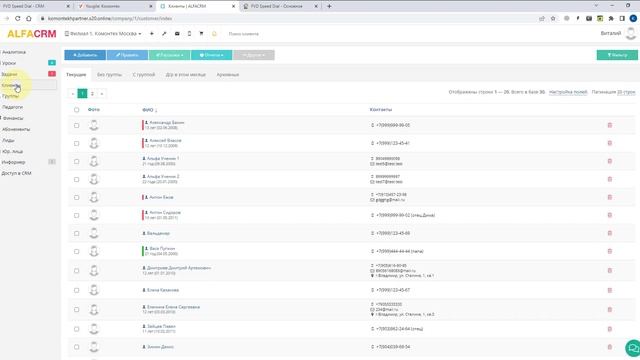
Task: Go to next page with the right arrow
Action: pos(102,93)
